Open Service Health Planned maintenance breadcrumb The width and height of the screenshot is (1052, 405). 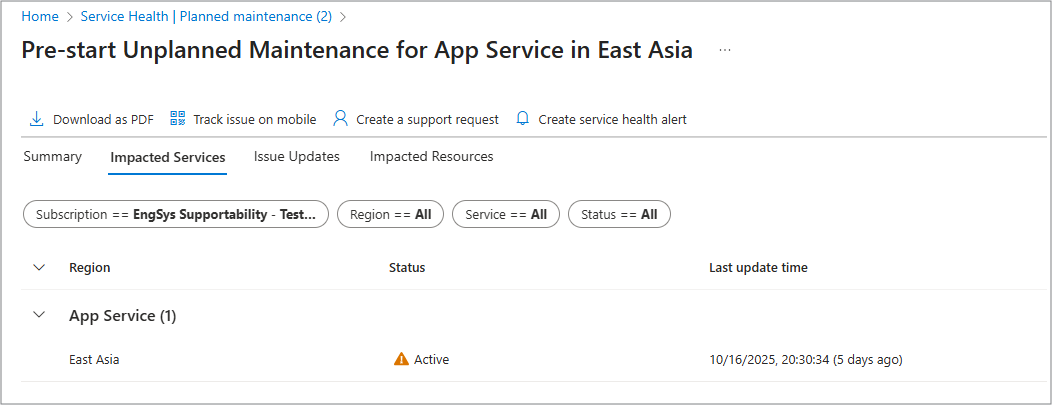[206, 17]
